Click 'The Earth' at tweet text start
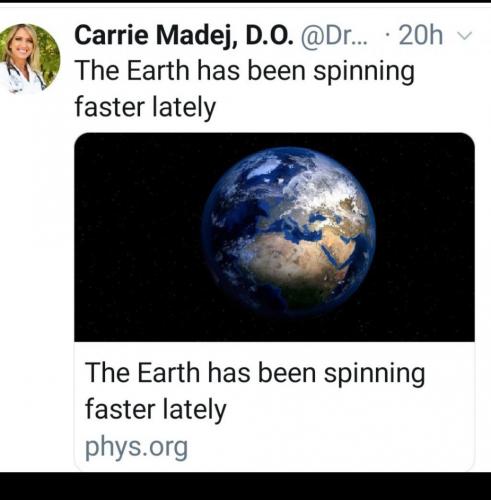Image resolution: width=491 pixels, height=500 pixels. [x=132, y=71]
